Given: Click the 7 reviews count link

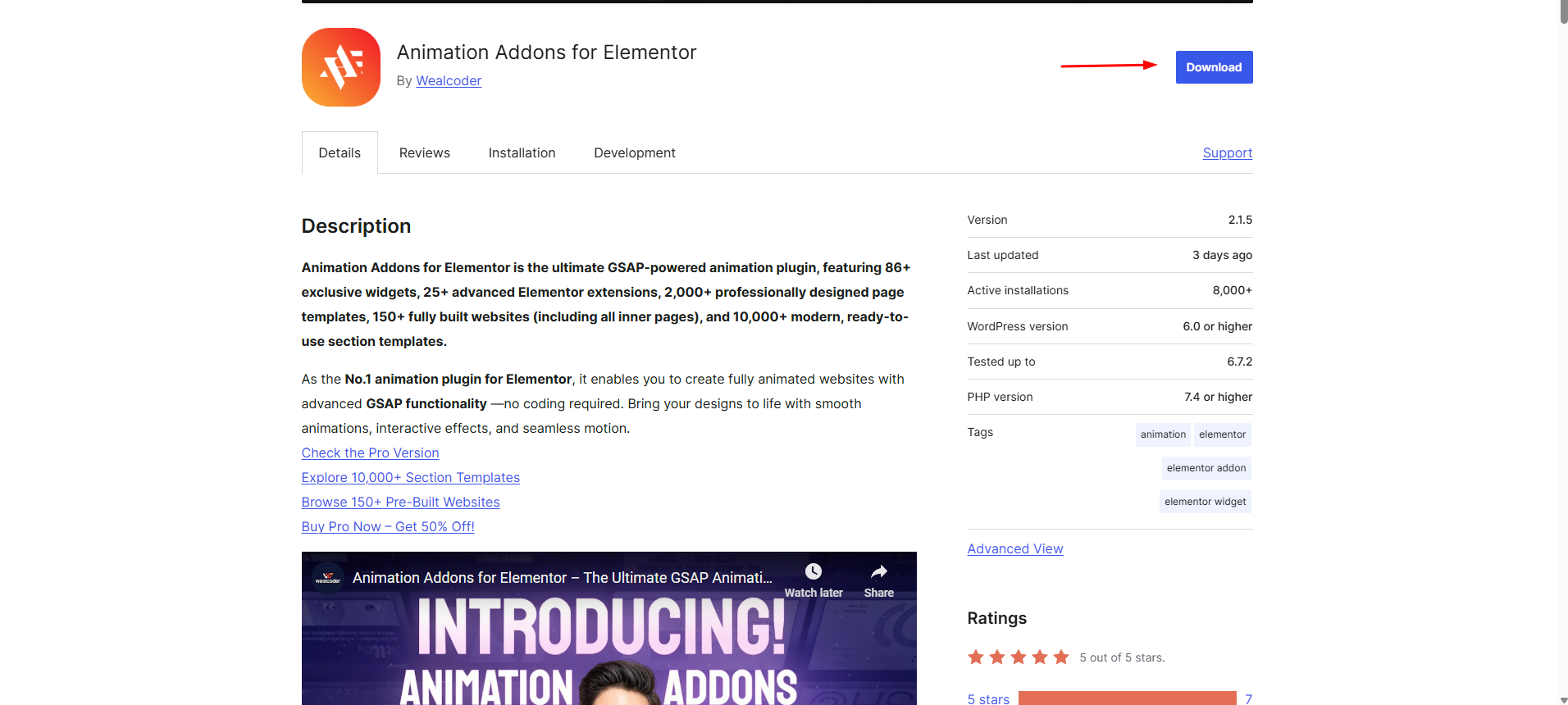Looking at the screenshot, I should coord(1248,698).
